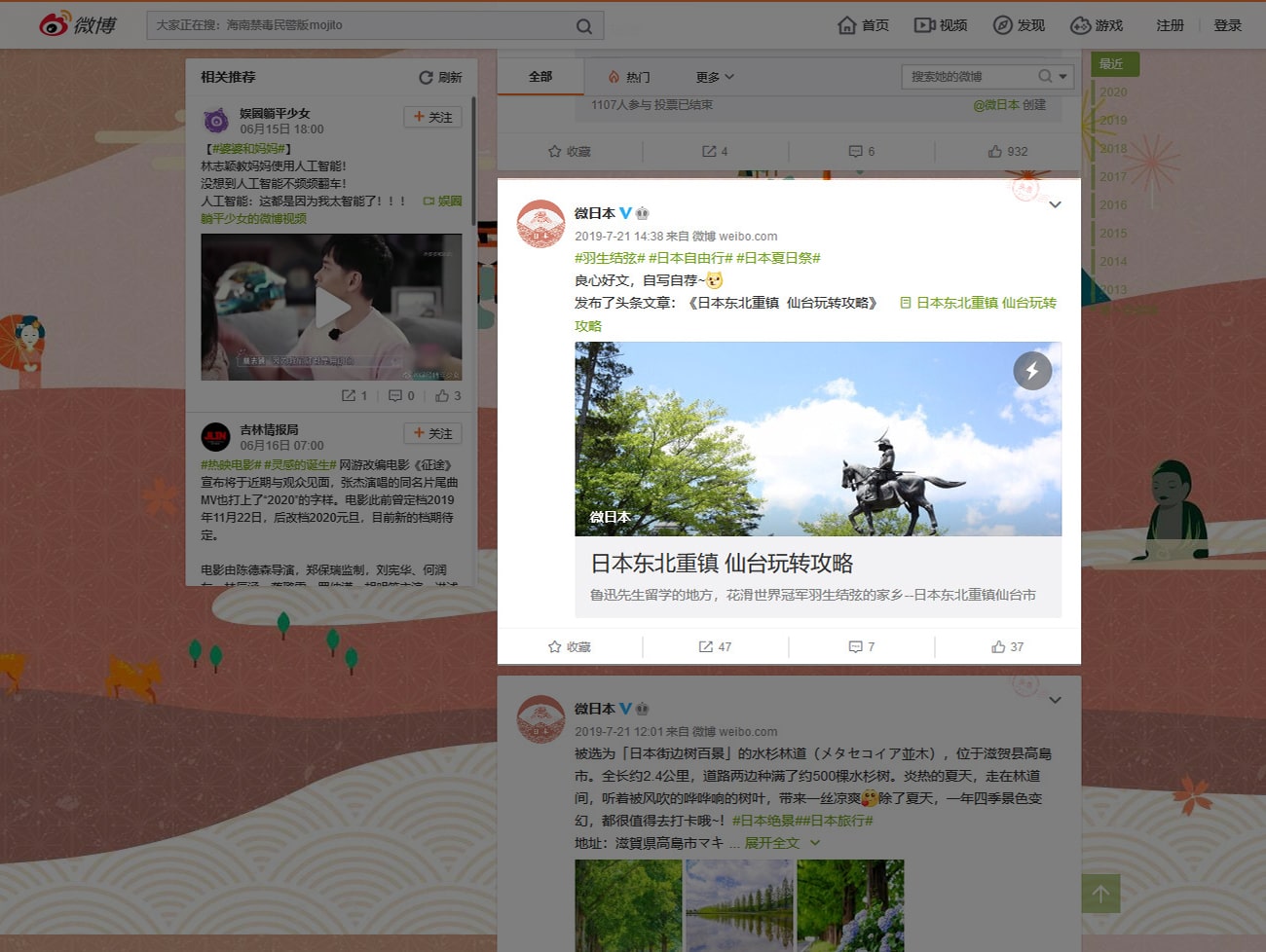Like the sidebar video post
This screenshot has width=1266, height=952.
(448, 395)
